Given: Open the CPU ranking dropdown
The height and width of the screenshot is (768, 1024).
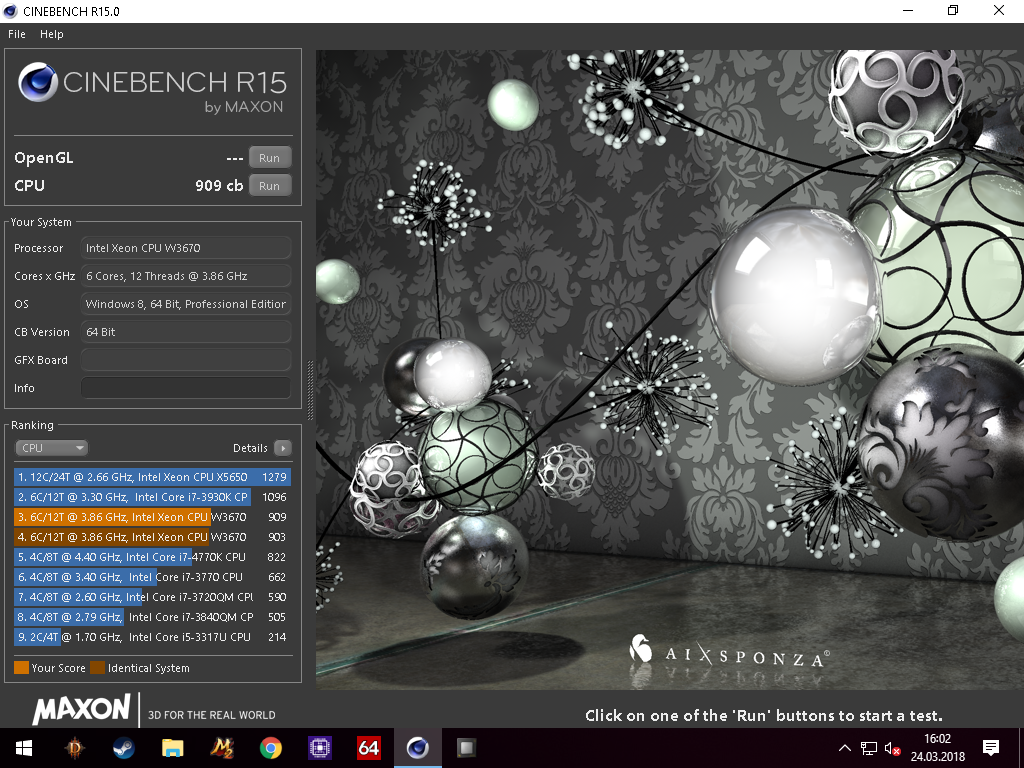Looking at the screenshot, I should coord(51,448).
